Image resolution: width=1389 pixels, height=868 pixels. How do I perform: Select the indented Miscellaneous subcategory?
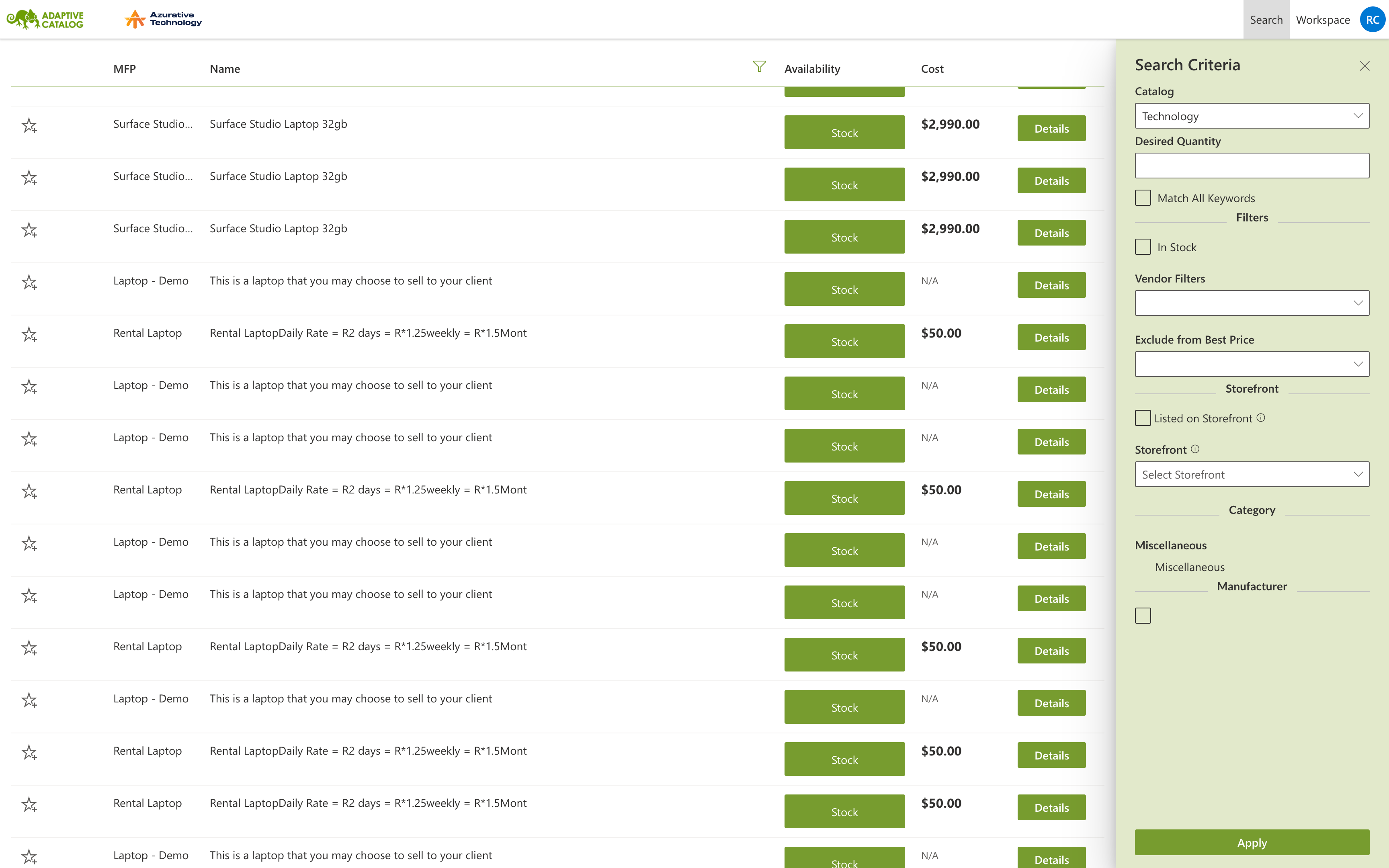1189,567
